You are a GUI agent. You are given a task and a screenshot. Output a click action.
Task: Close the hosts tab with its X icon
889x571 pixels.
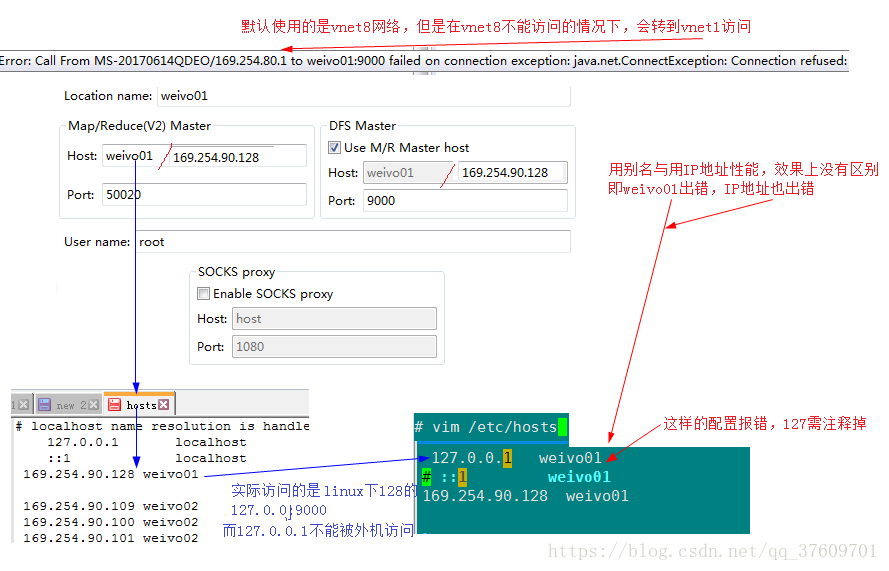[x=164, y=404]
